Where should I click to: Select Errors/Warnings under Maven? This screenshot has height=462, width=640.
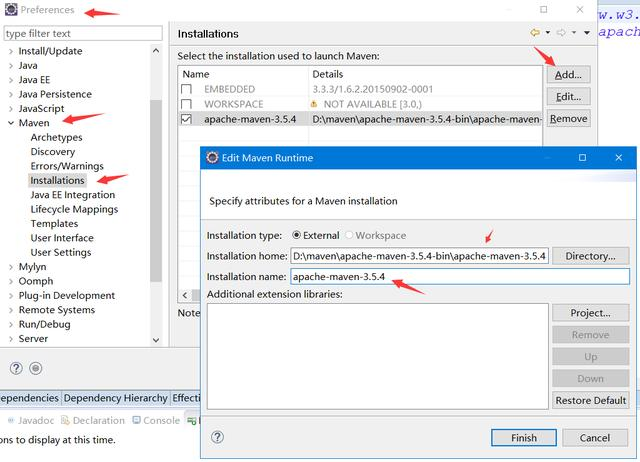pyautogui.click(x=67, y=166)
